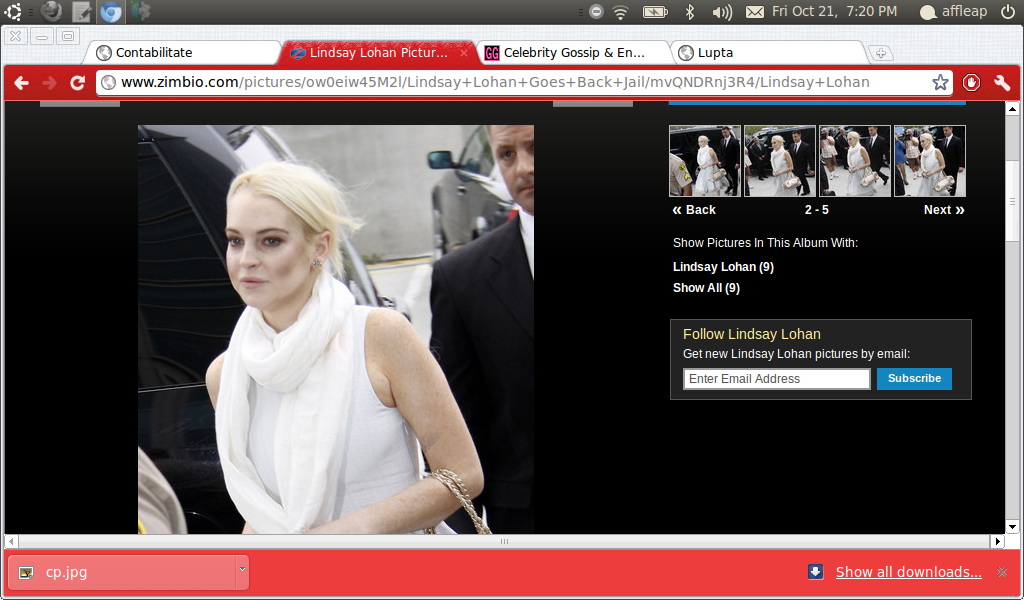Screen dimensions: 1024x600
Task: Go forward in browser history
Action: click(50, 83)
